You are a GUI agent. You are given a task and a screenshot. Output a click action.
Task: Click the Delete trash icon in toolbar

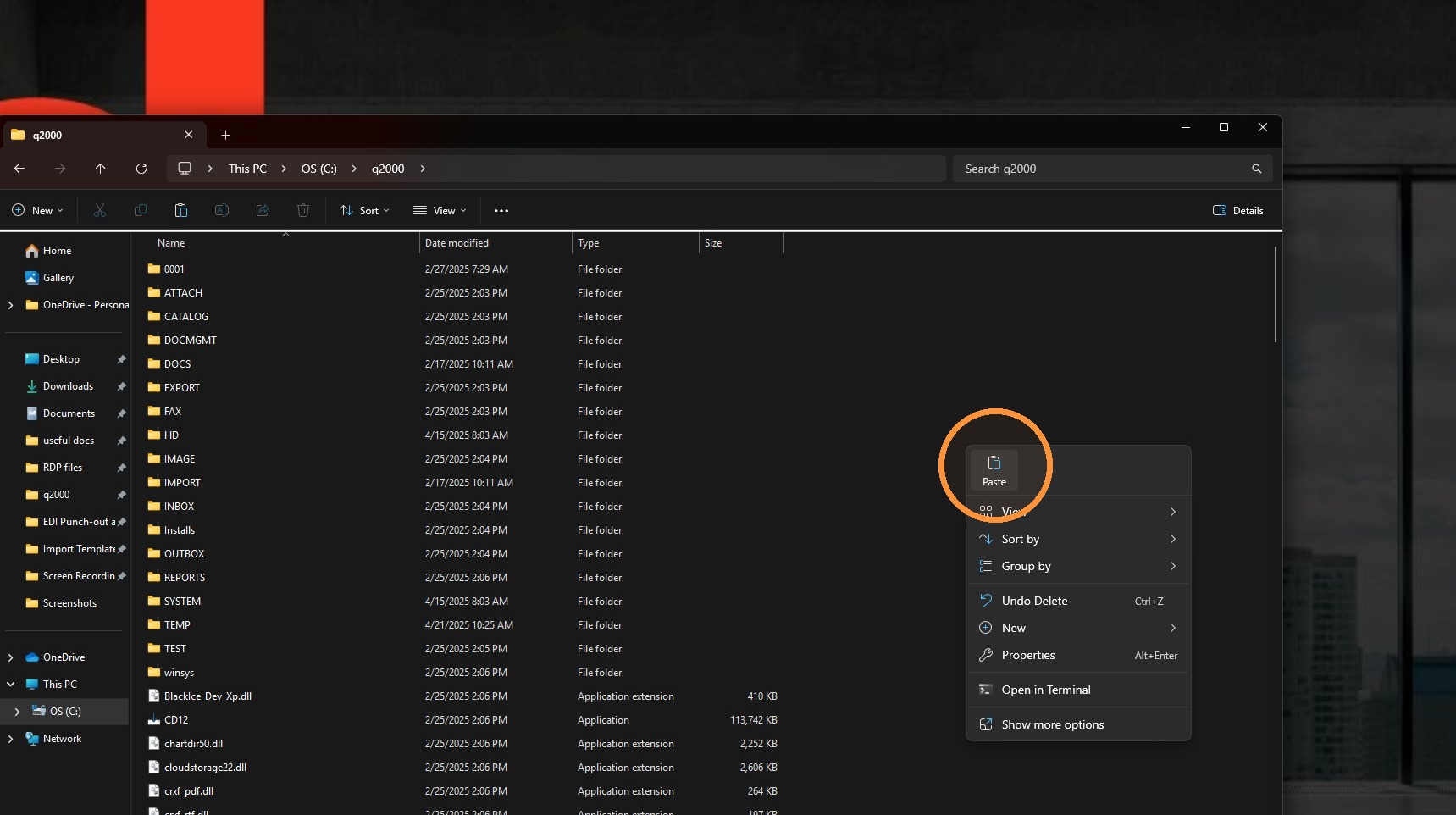pos(303,210)
